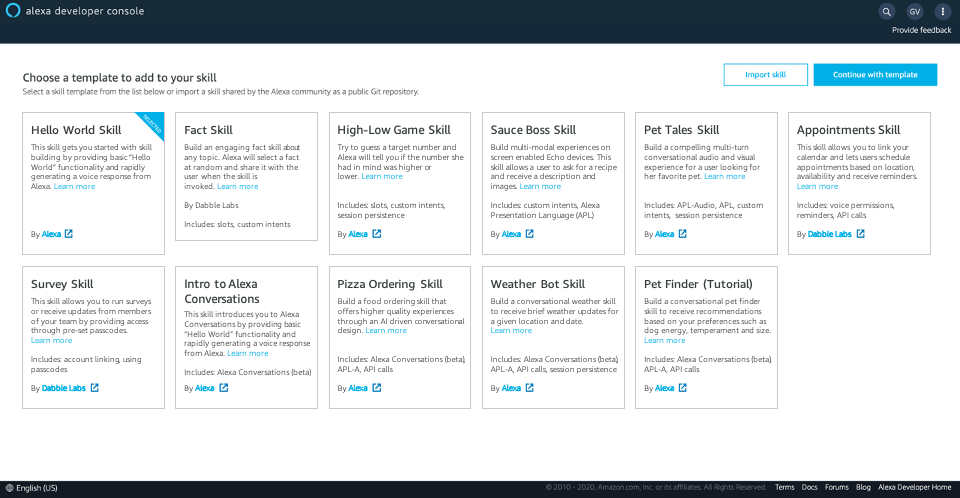The image size is (960, 498).
Task: Open Alexa author link in Pet Tales Skill
Action: click(664, 234)
